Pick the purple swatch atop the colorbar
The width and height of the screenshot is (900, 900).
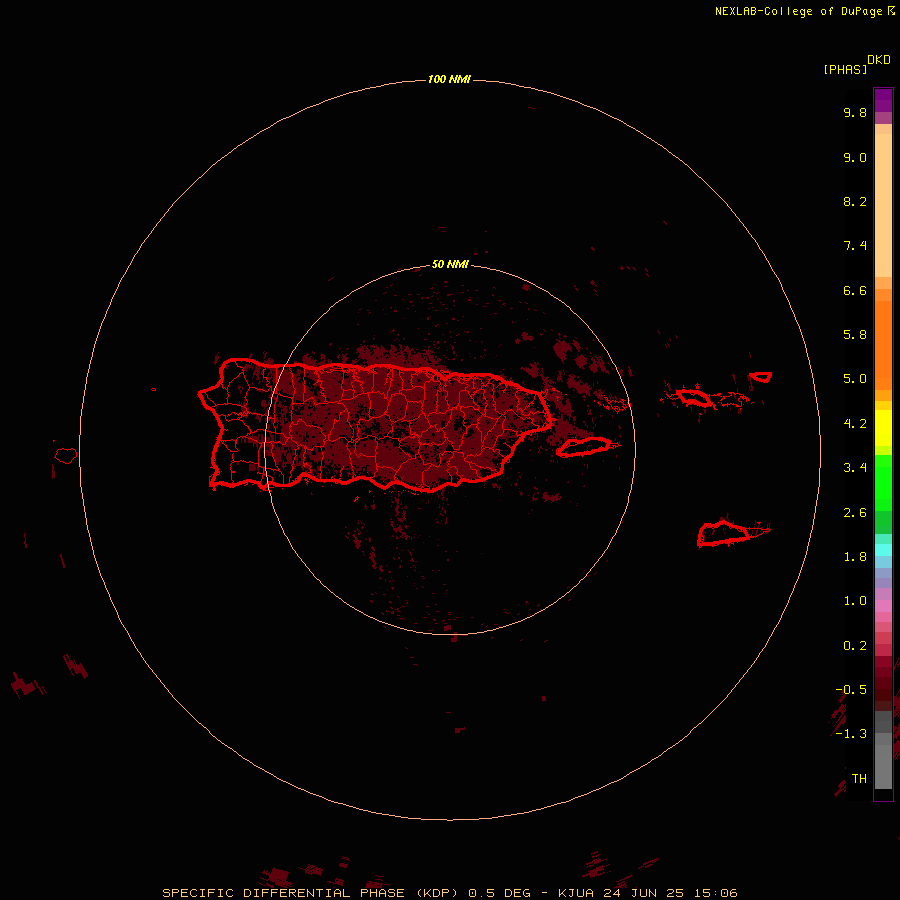coord(883,100)
